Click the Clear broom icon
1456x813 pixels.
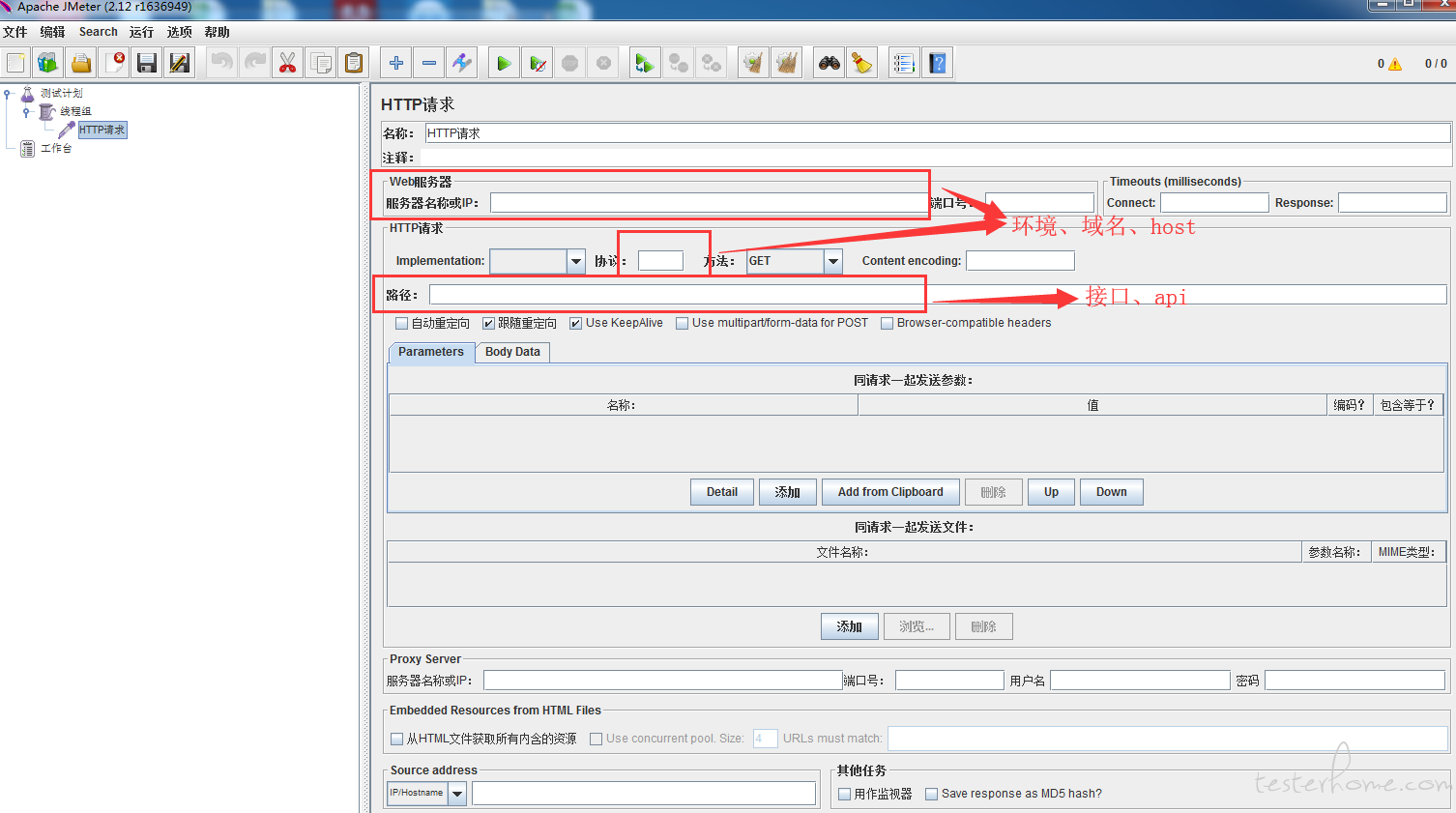753,63
